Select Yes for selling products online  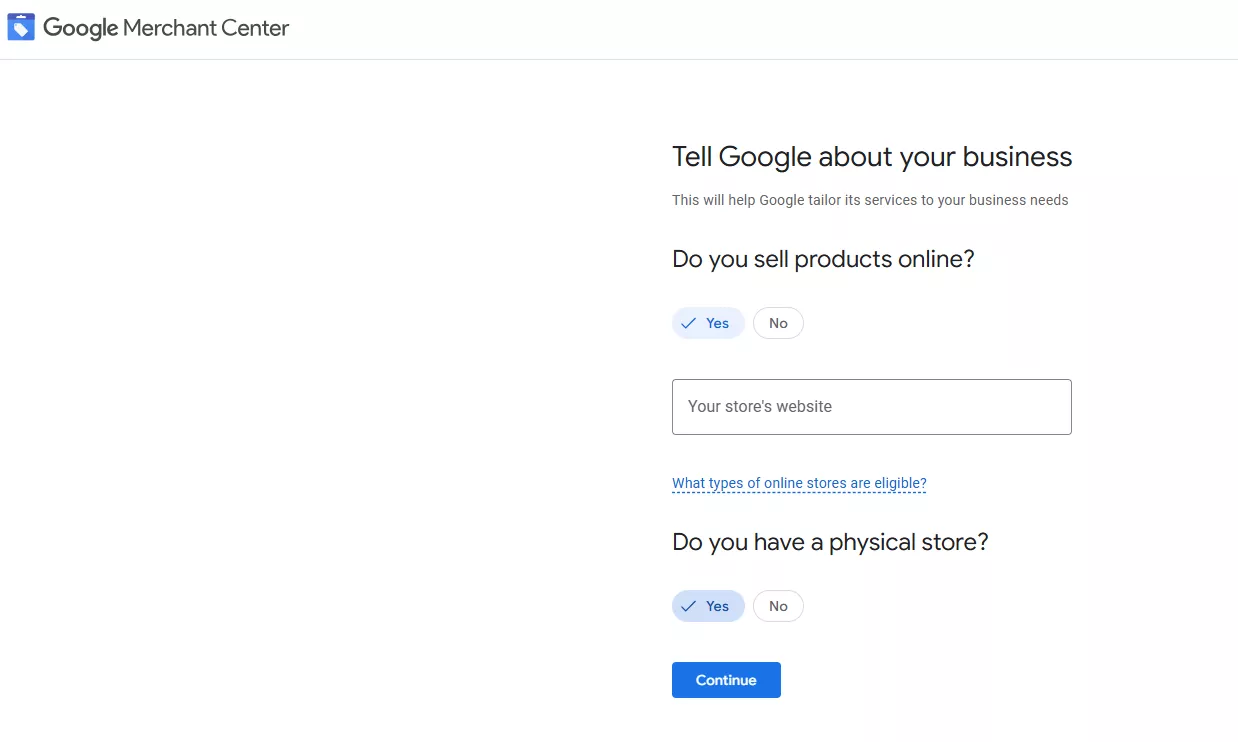[x=709, y=323]
